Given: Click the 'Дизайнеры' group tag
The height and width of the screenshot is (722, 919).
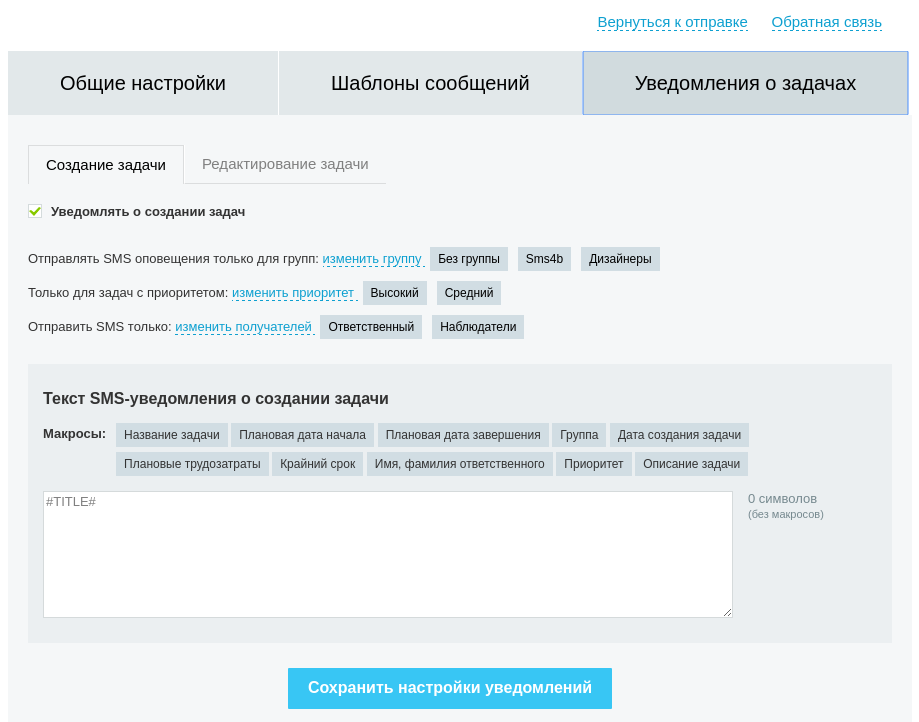Looking at the screenshot, I should click(x=620, y=259).
